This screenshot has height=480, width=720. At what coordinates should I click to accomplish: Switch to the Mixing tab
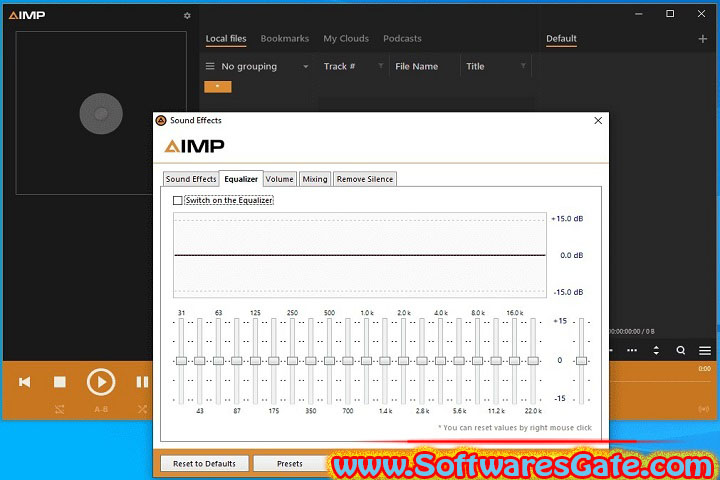click(x=315, y=179)
